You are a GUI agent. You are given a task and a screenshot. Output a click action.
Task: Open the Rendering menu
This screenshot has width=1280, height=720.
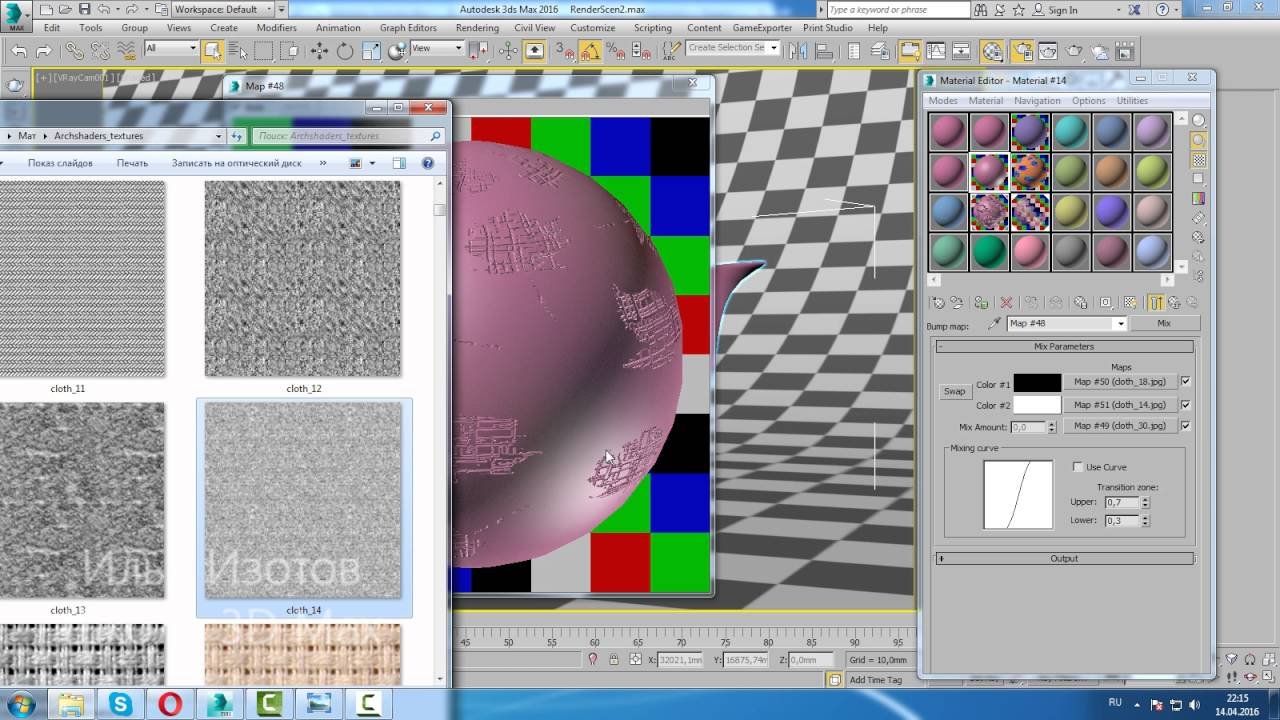point(477,28)
